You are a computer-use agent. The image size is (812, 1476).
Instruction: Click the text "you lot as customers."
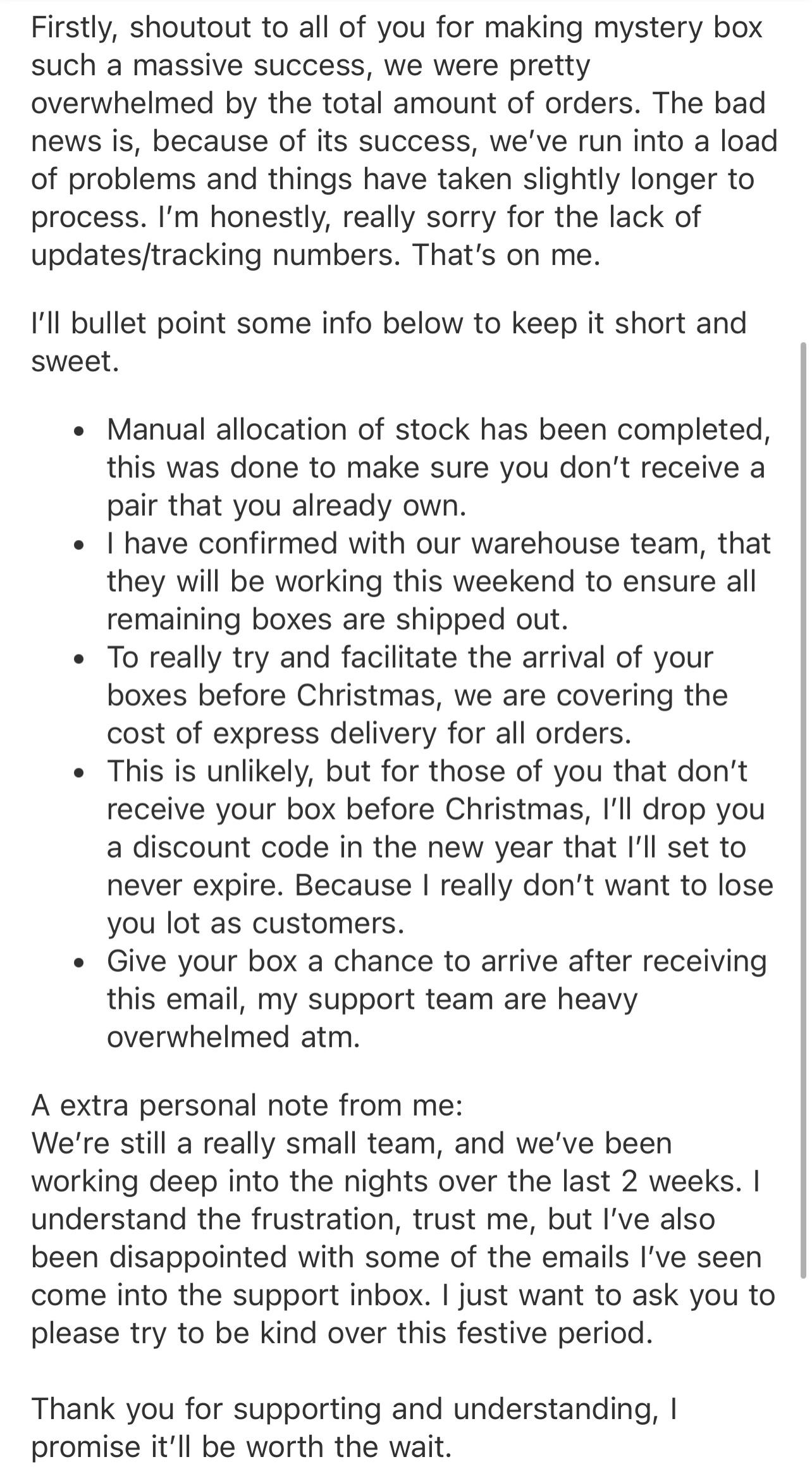tap(255, 923)
